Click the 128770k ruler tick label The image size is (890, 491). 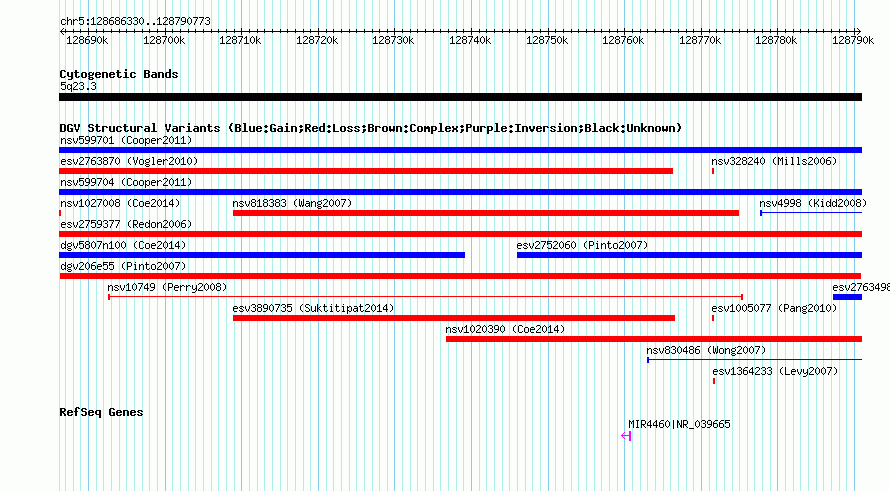tap(700, 40)
